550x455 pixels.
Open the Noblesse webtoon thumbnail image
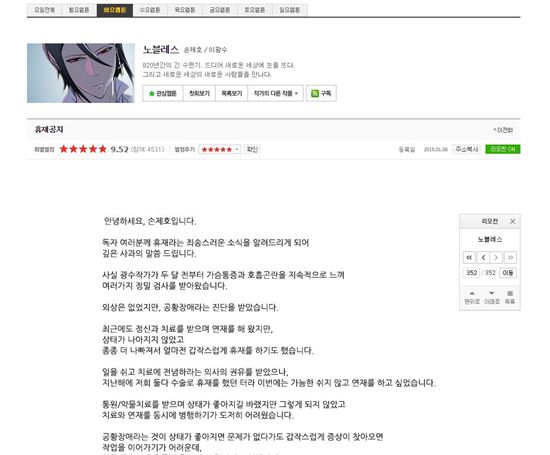pyautogui.click(x=81, y=73)
